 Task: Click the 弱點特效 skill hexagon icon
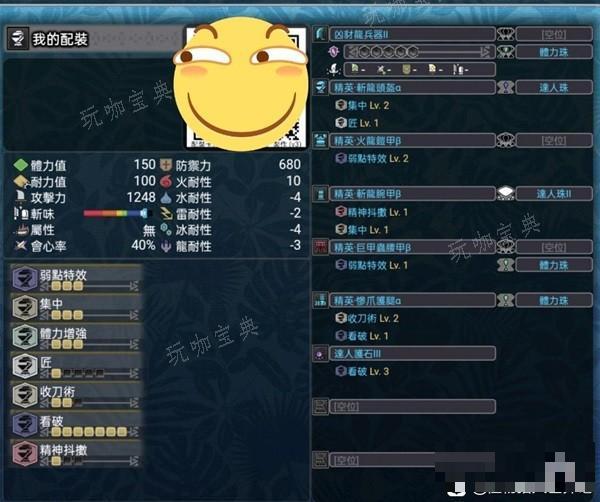(x=24, y=279)
